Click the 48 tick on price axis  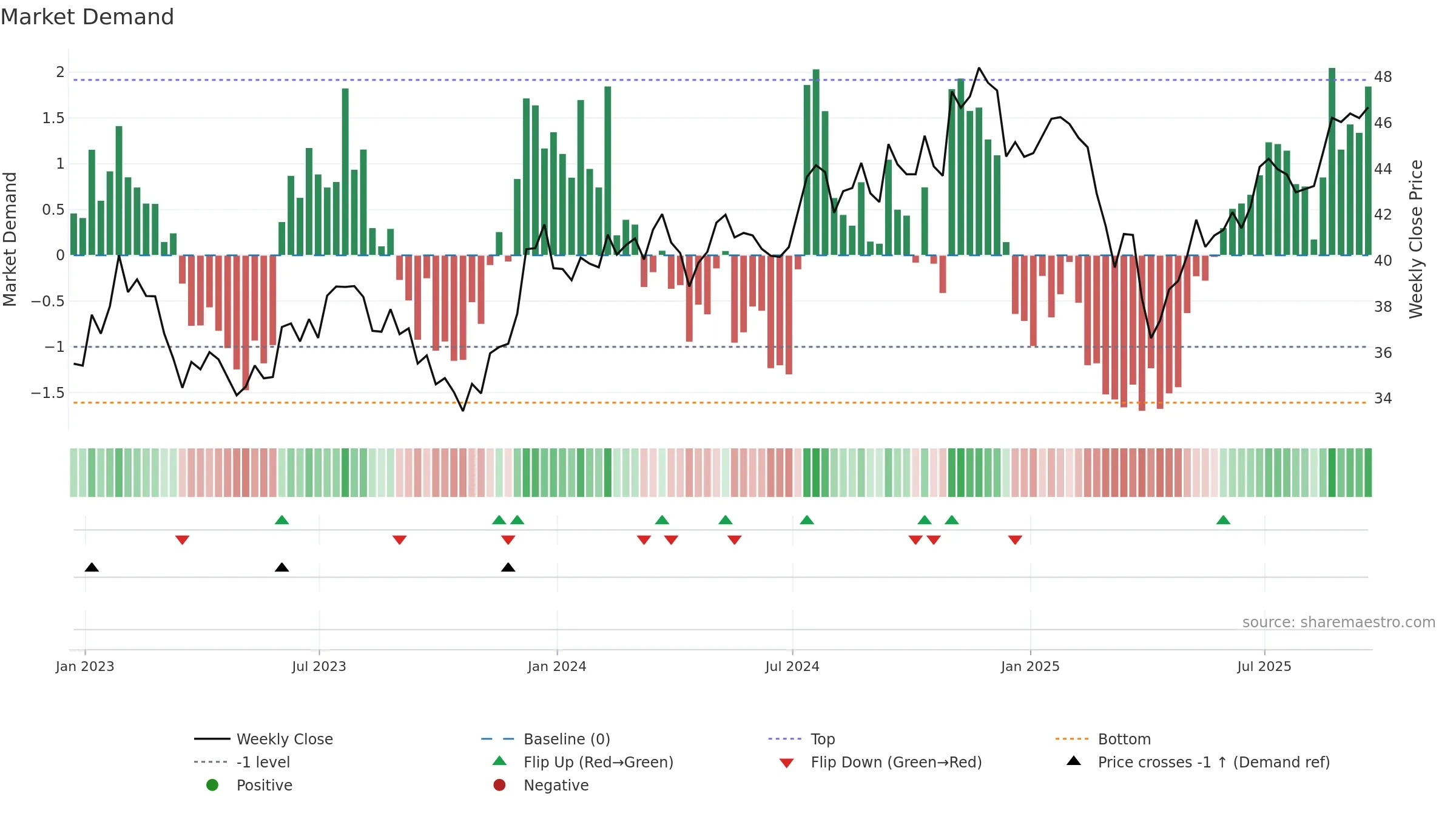coord(1383,77)
